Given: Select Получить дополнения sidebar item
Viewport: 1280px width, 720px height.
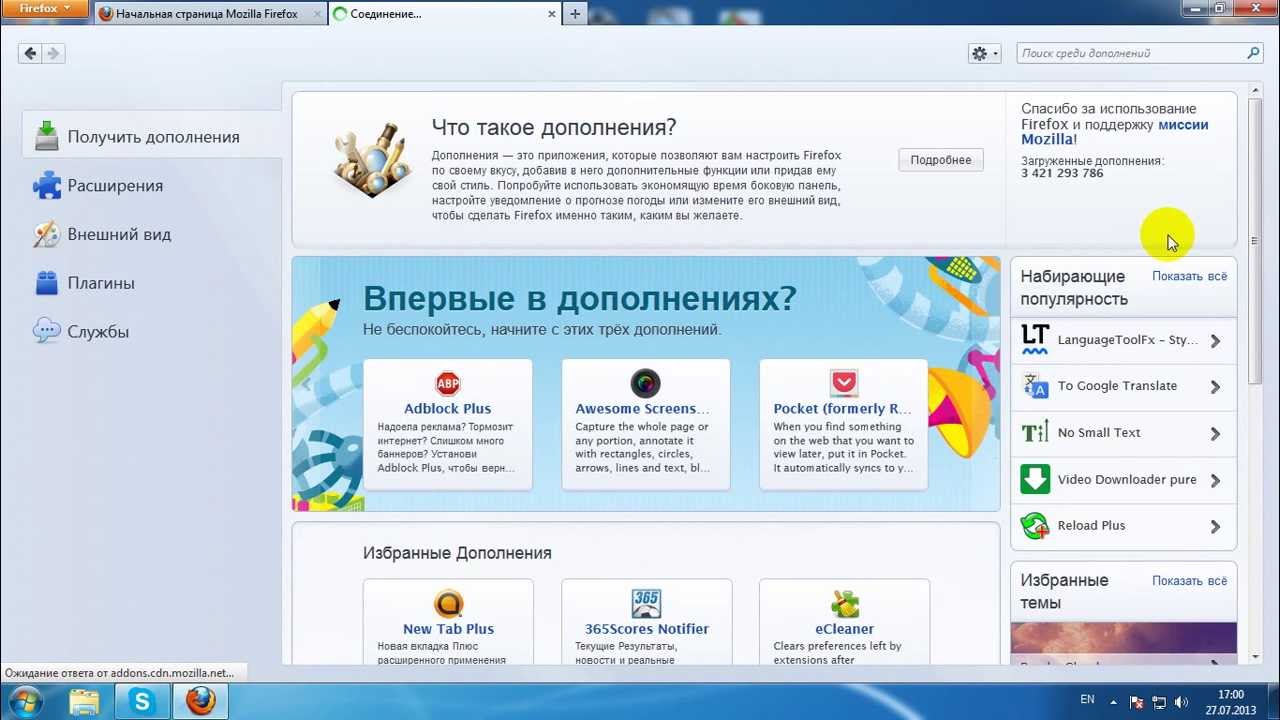Looking at the screenshot, I should click(x=152, y=136).
